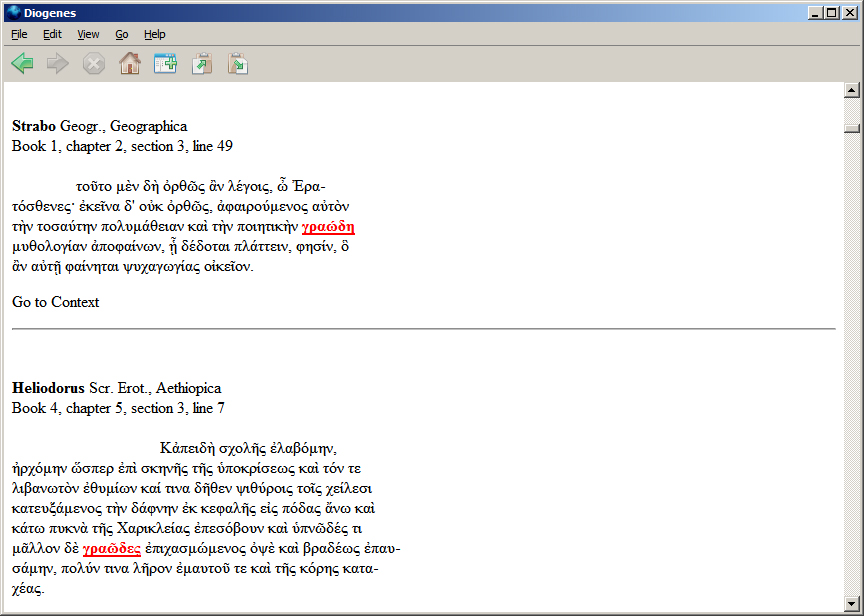The height and width of the screenshot is (616, 864).
Task: Open the File menu
Action: 19,34
